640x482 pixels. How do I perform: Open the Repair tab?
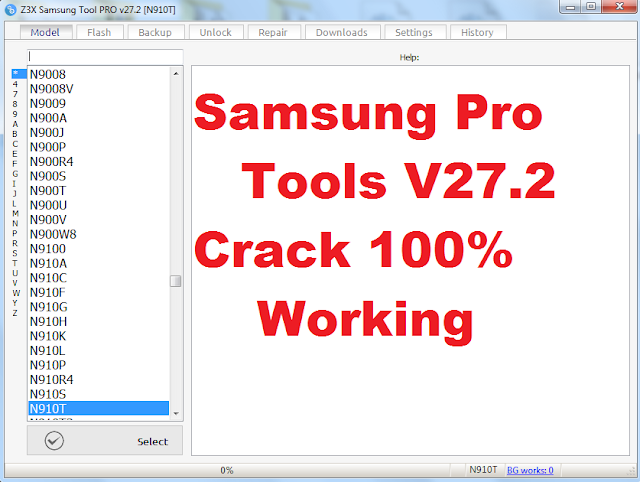(x=273, y=32)
